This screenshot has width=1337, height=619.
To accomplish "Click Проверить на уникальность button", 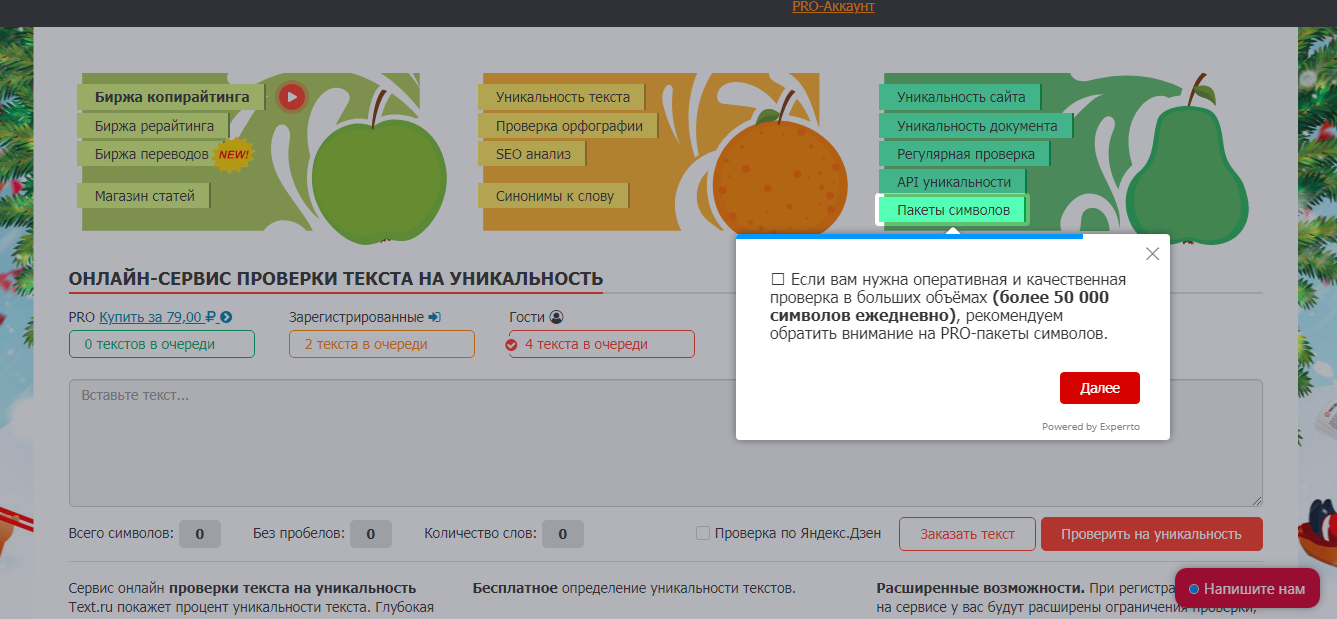I will (1151, 534).
